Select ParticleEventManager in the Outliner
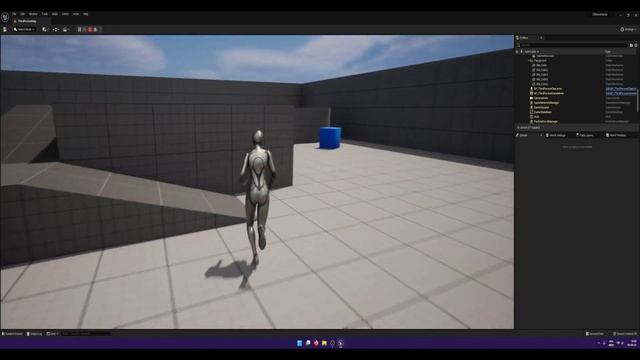 [x=546, y=121]
